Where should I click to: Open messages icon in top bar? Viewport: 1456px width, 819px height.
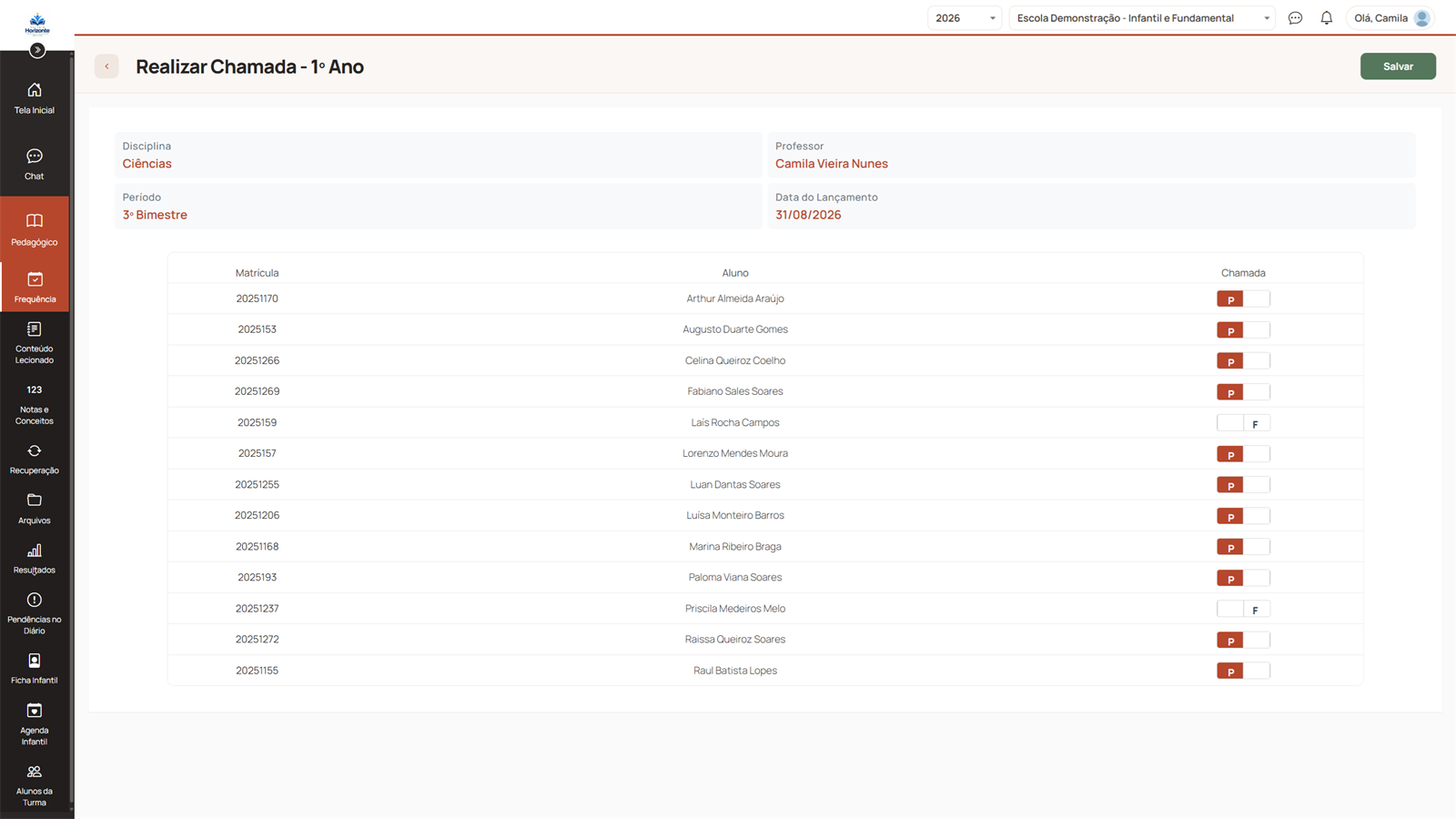[1295, 18]
